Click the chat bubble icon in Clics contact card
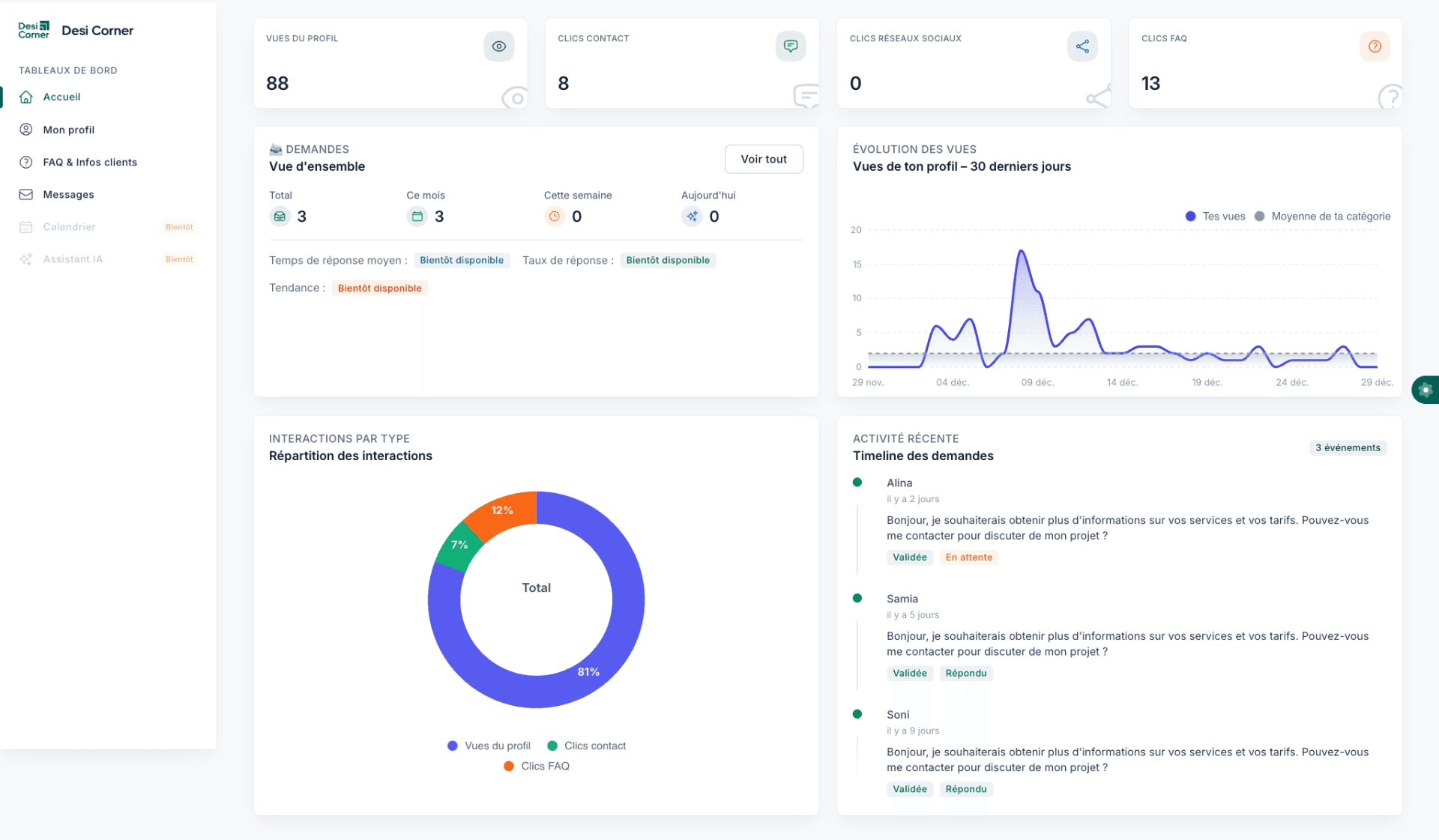The width and height of the screenshot is (1439, 840). (790, 46)
